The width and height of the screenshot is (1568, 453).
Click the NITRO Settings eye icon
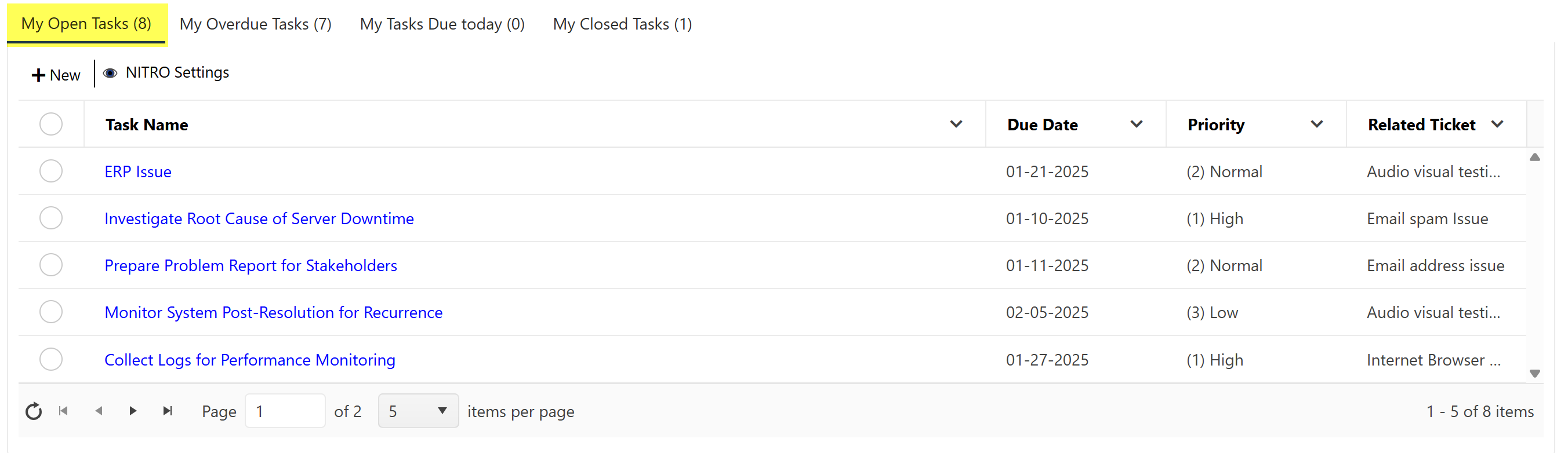point(110,73)
